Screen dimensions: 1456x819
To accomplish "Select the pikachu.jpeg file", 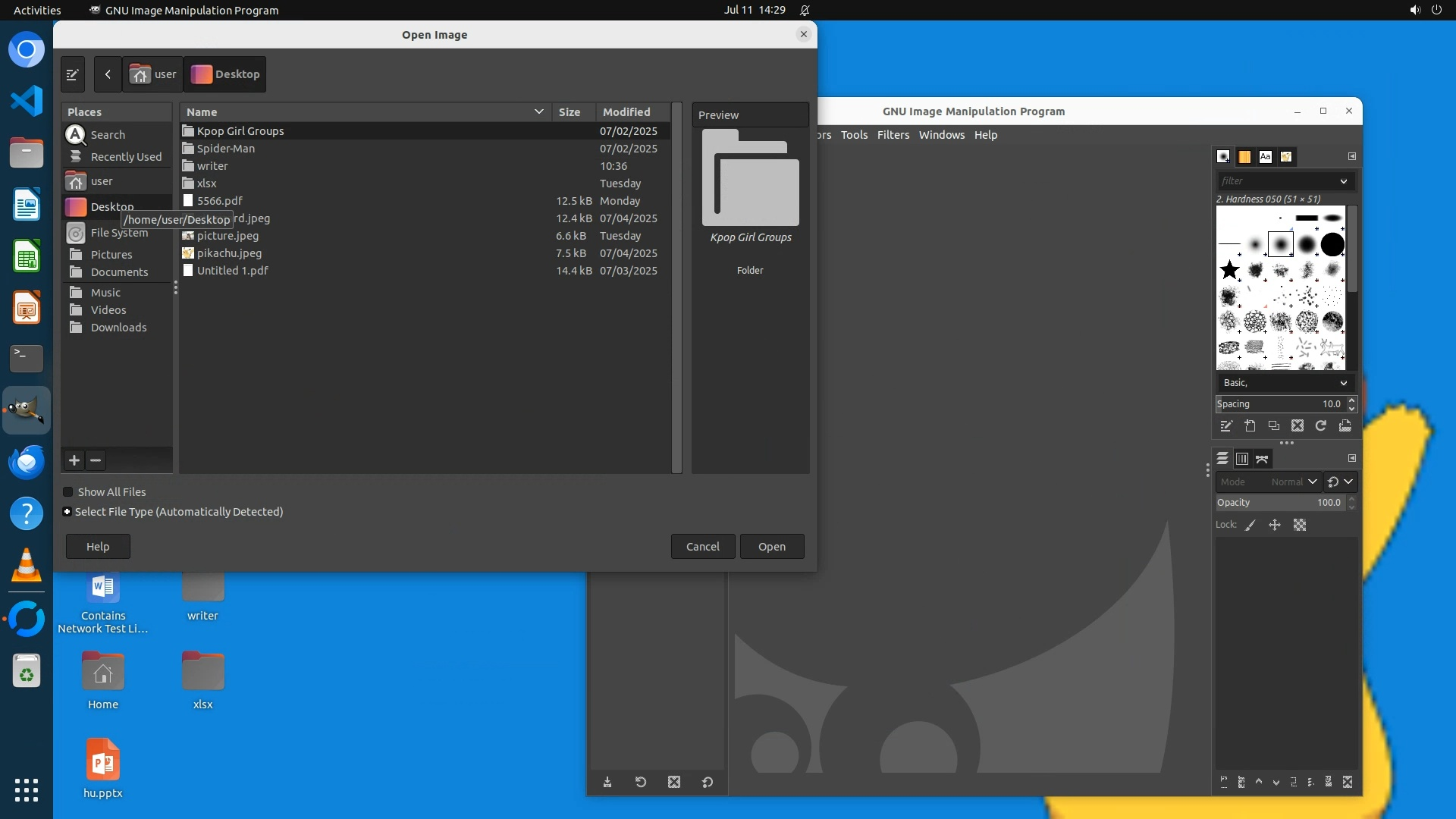I will click(x=229, y=253).
